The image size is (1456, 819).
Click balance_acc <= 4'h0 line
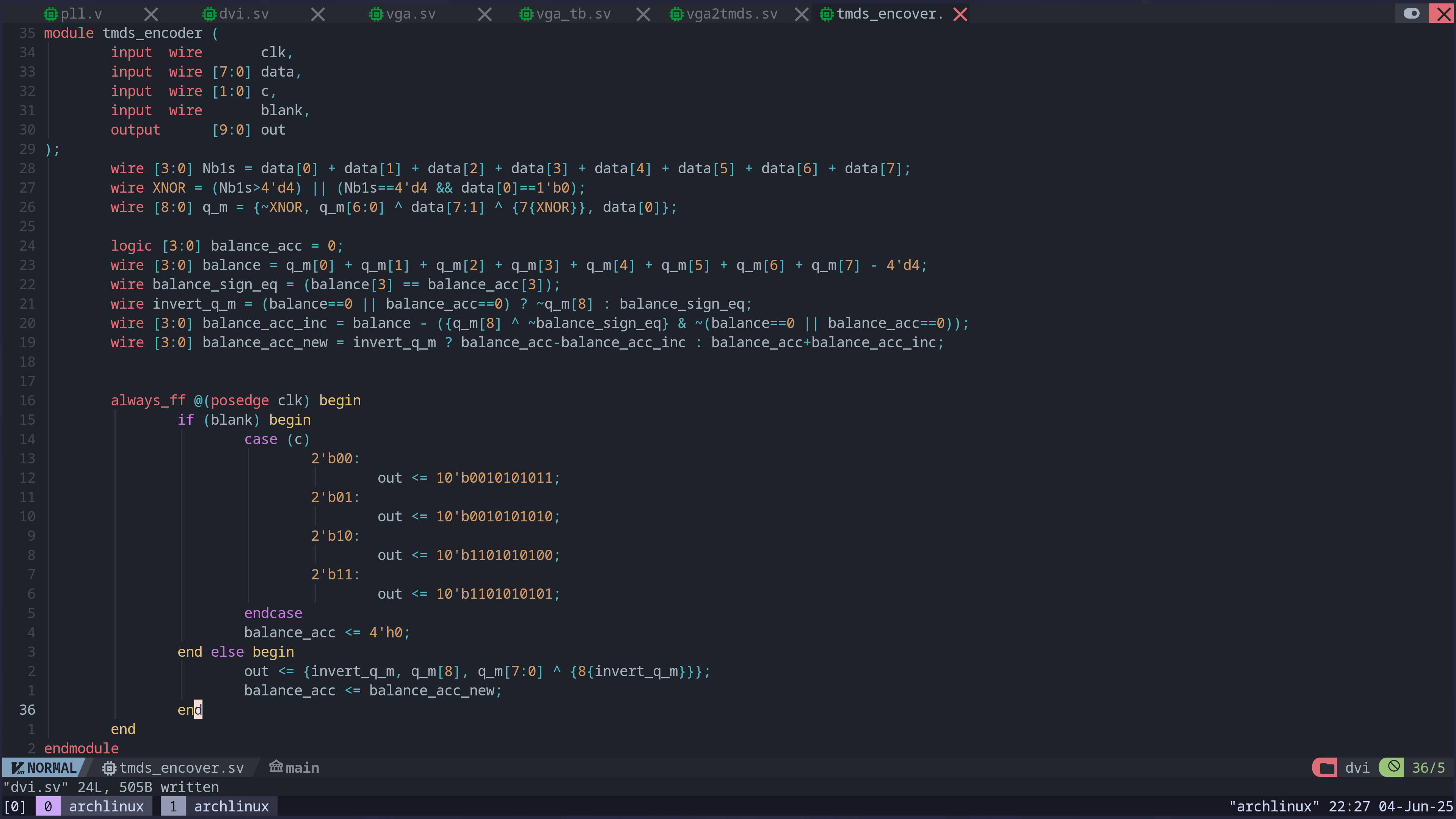click(327, 632)
